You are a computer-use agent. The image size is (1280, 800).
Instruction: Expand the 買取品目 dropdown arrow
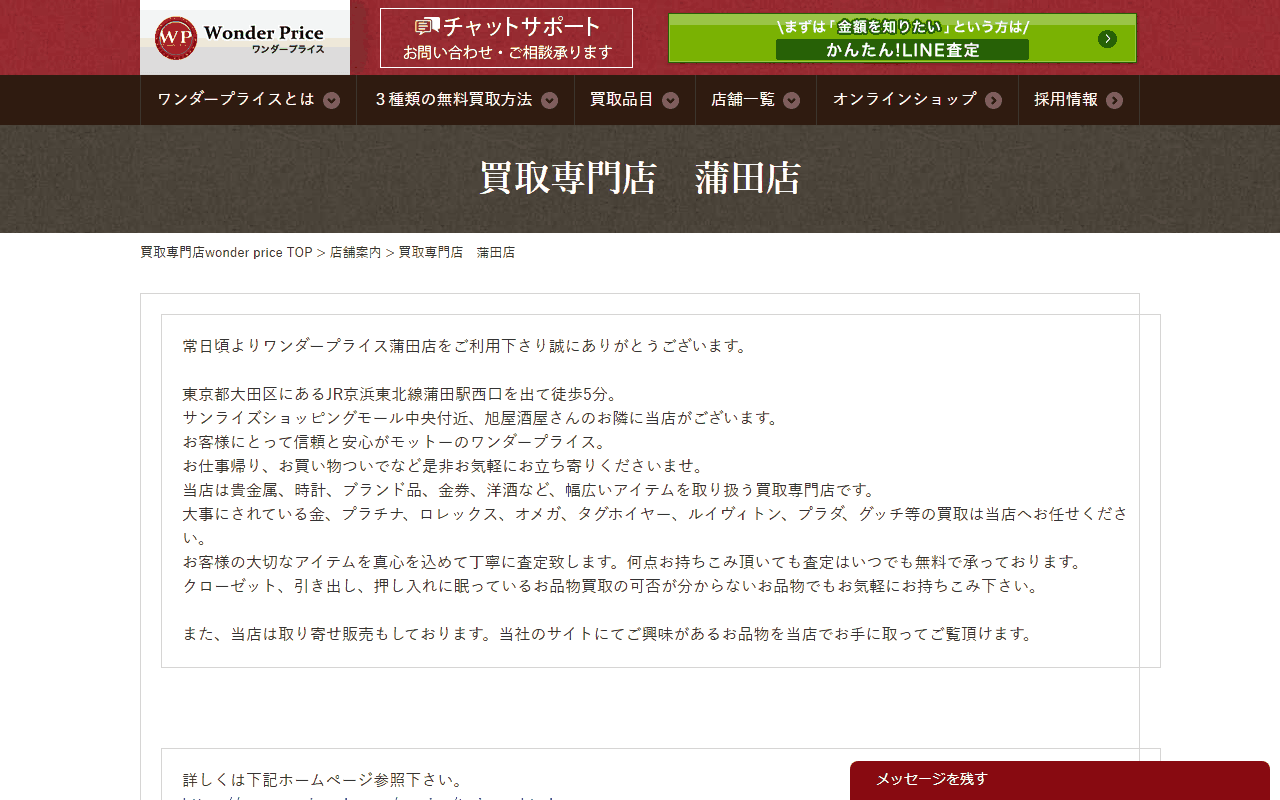click(x=671, y=100)
